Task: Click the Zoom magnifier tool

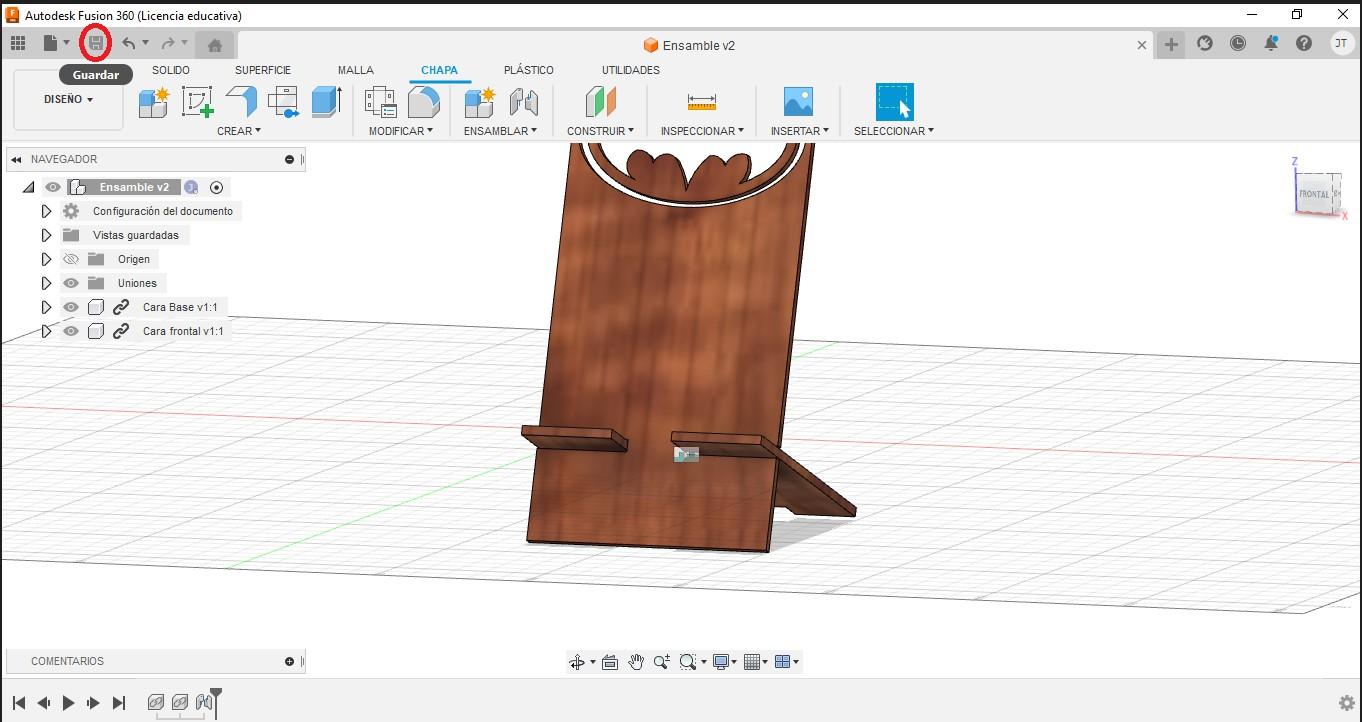Action: 661,661
